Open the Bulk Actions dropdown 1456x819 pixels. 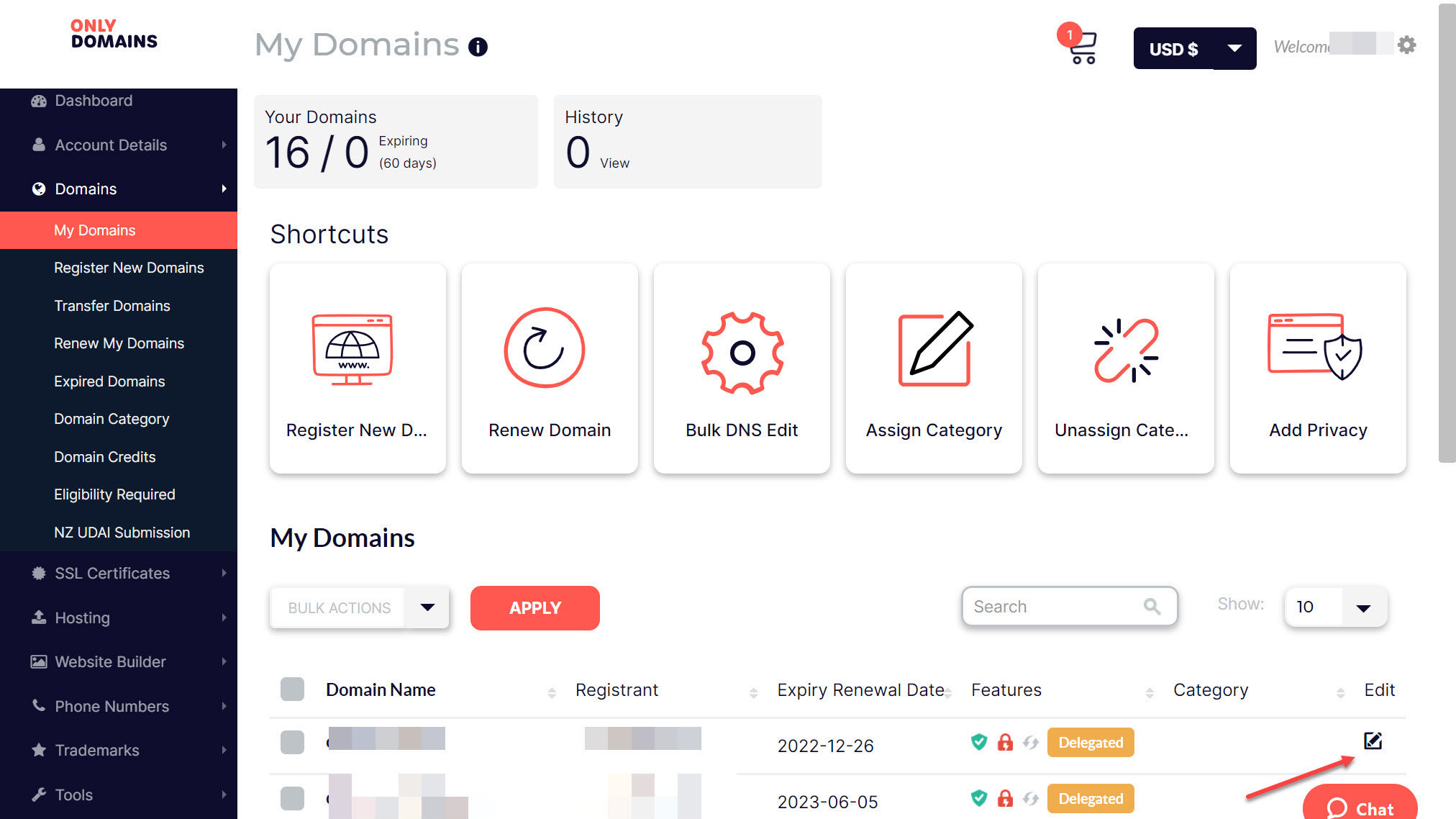[358, 607]
